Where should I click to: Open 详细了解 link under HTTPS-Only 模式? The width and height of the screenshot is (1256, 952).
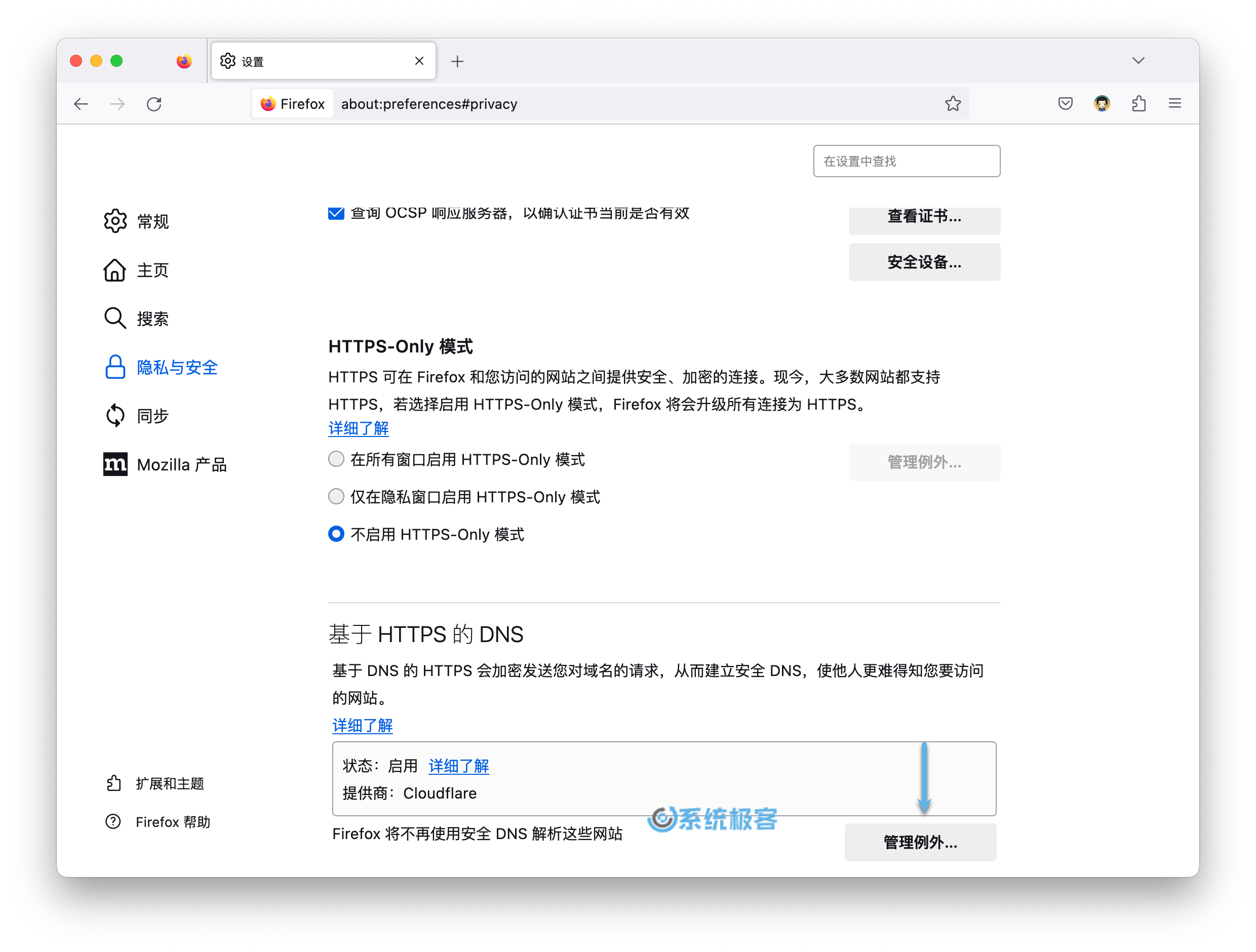[358, 428]
